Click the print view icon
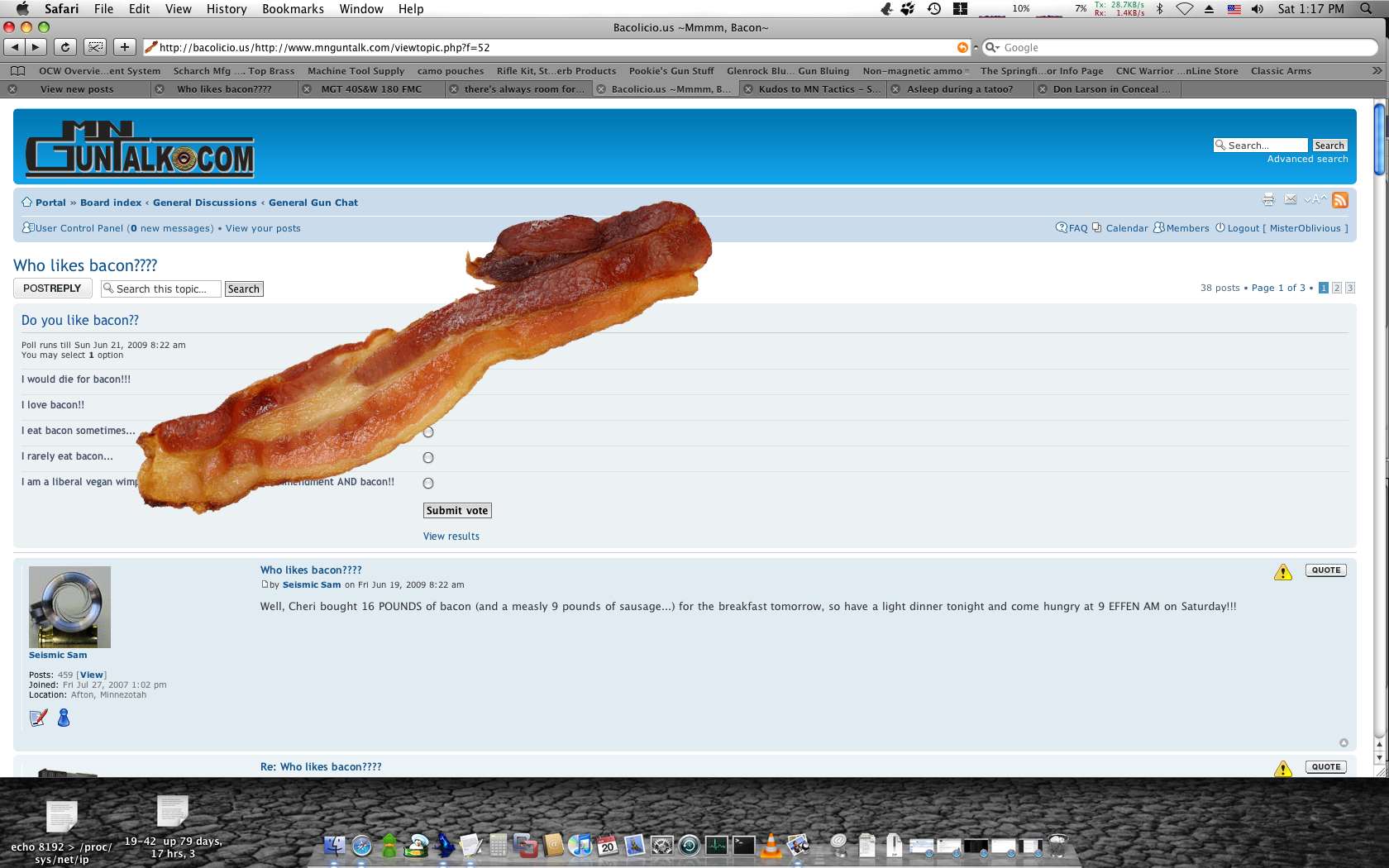Screen dimensions: 1389x868 pyautogui.click(x=1268, y=200)
